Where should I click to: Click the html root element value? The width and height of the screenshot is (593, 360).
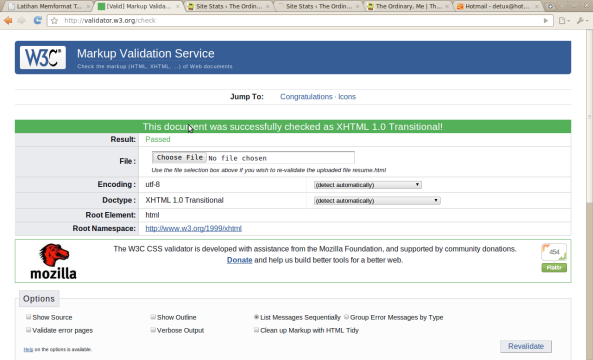pos(152,215)
